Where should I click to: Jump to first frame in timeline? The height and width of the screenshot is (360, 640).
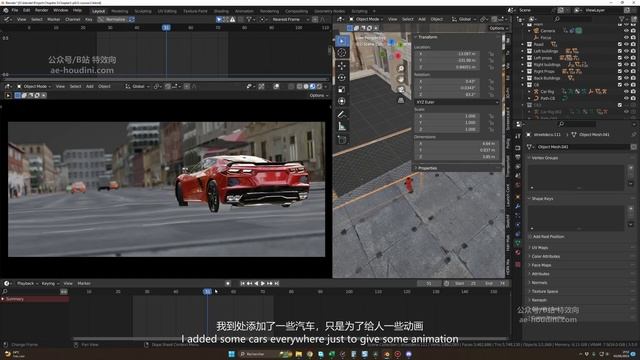point(243,283)
